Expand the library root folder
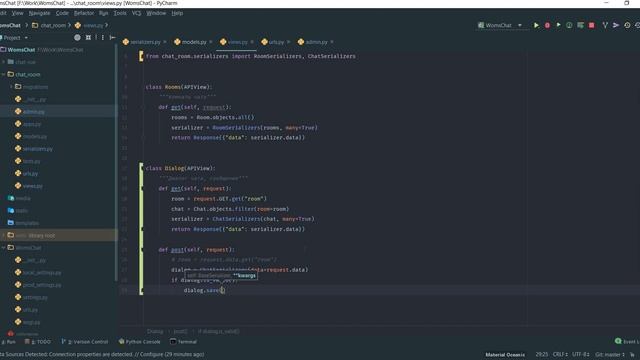This screenshot has width=640, height=360. pos(4,236)
